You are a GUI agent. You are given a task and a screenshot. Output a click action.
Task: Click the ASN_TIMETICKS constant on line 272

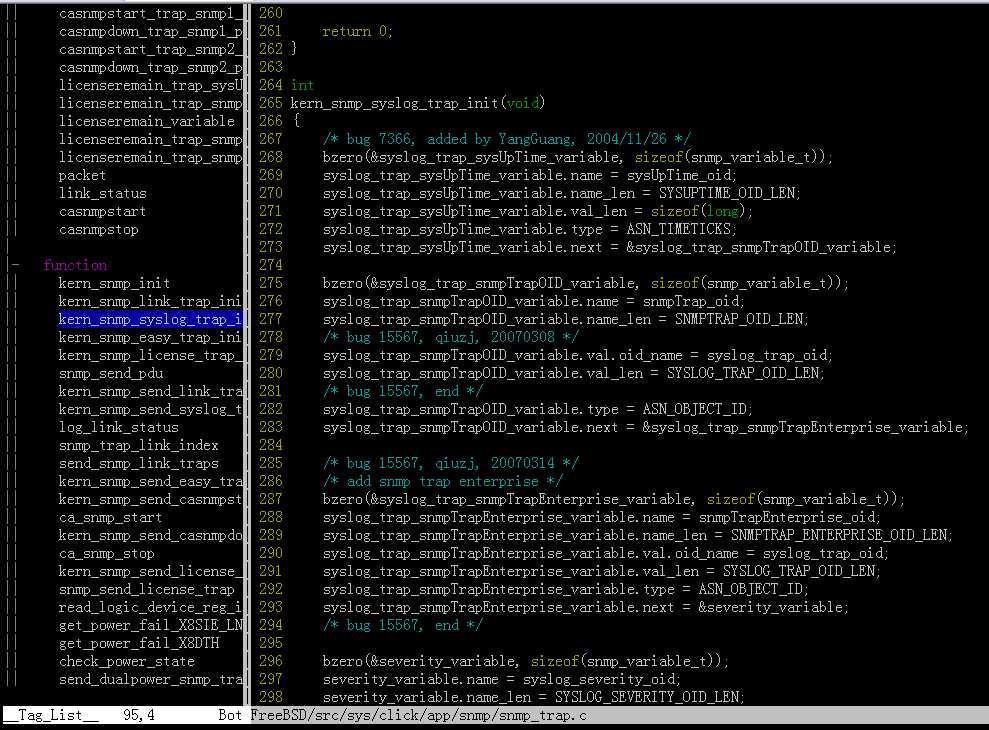click(678, 229)
